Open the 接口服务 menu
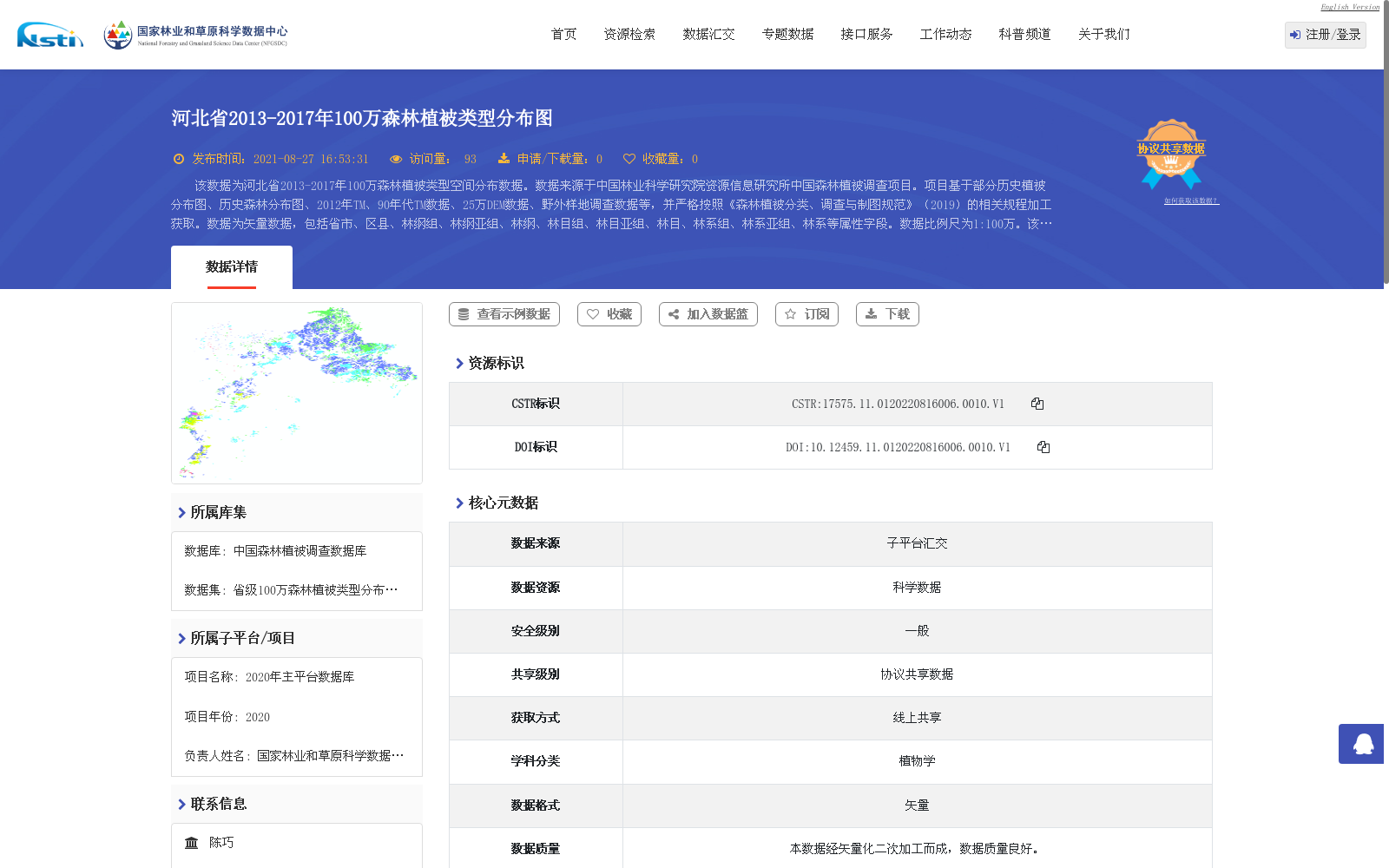 [867, 35]
